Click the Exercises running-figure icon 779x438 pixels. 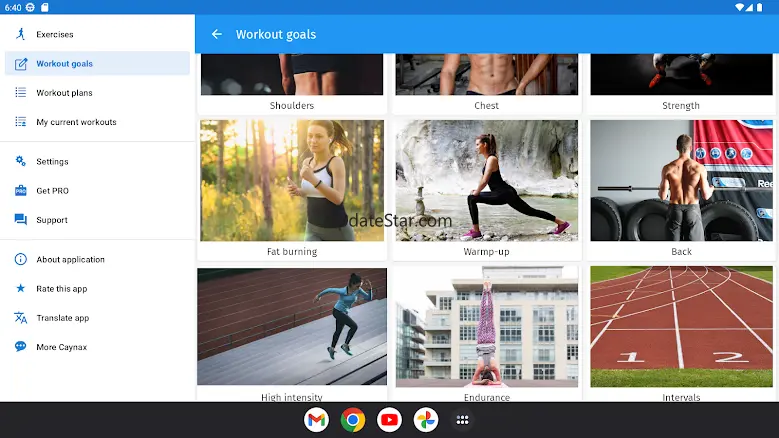point(20,34)
